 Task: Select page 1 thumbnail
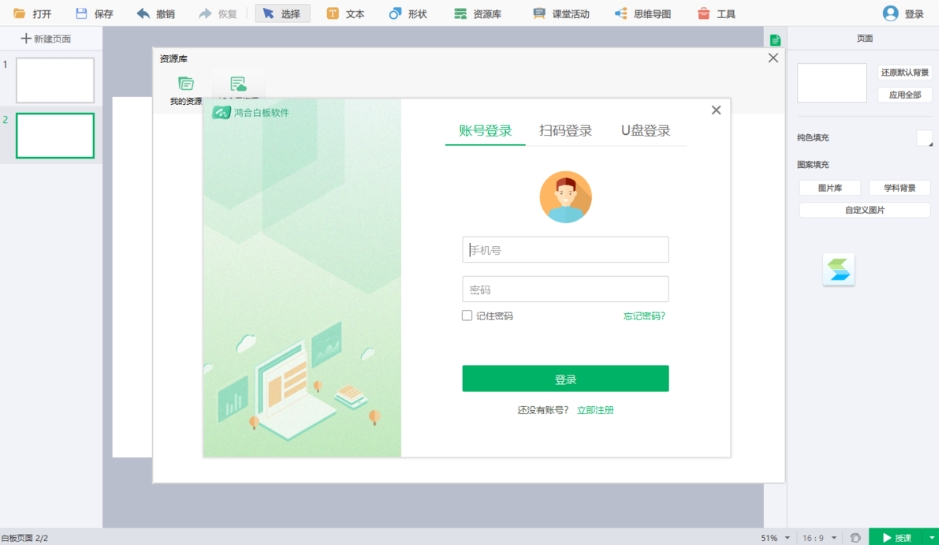55,80
